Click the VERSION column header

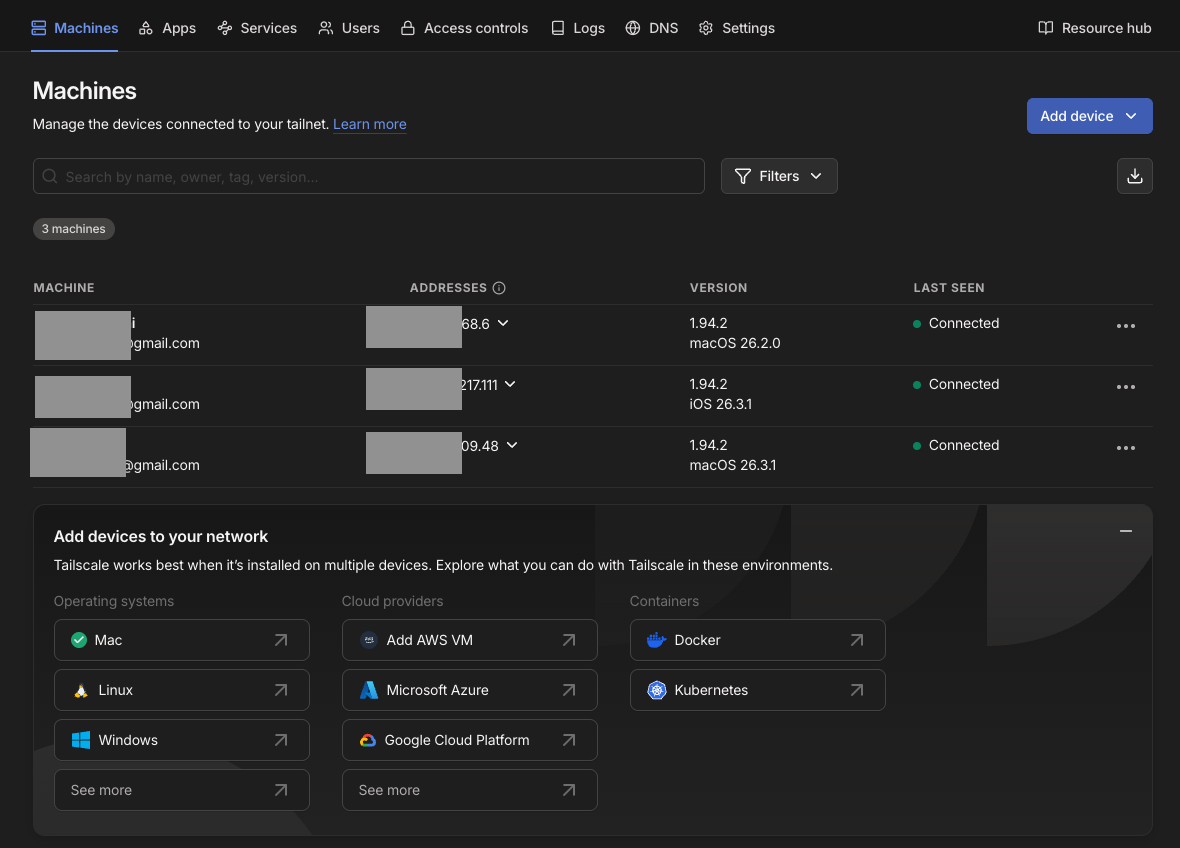[719, 287]
